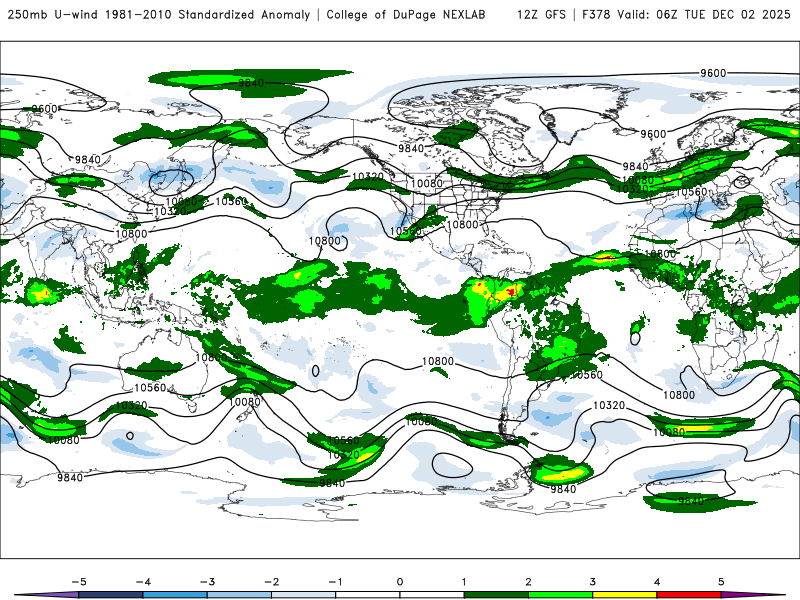Select the colorbar tick label "3"
The width and height of the screenshot is (800, 600).
[592, 582]
